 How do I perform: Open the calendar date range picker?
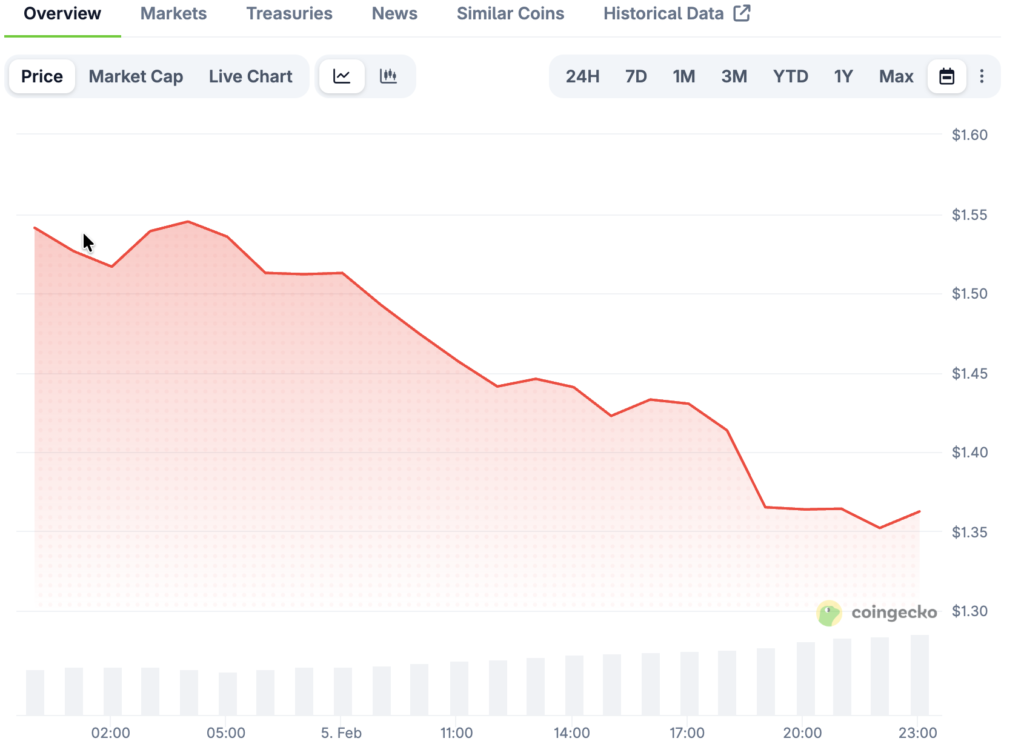(946, 77)
